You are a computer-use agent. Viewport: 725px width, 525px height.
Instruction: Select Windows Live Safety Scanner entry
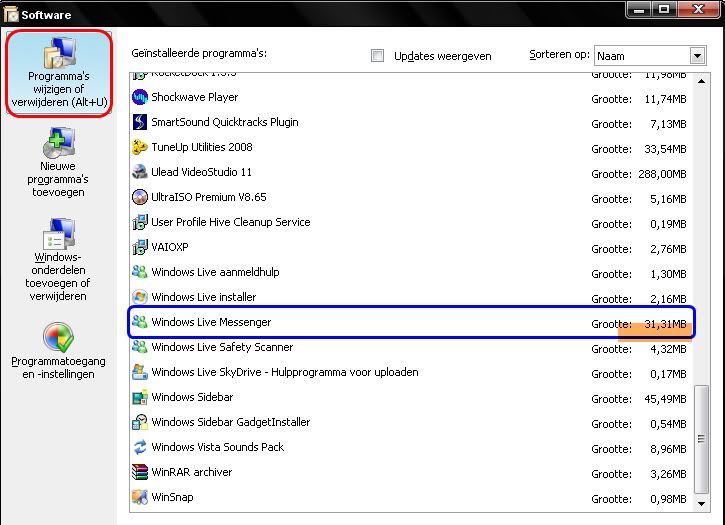click(412, 348)
